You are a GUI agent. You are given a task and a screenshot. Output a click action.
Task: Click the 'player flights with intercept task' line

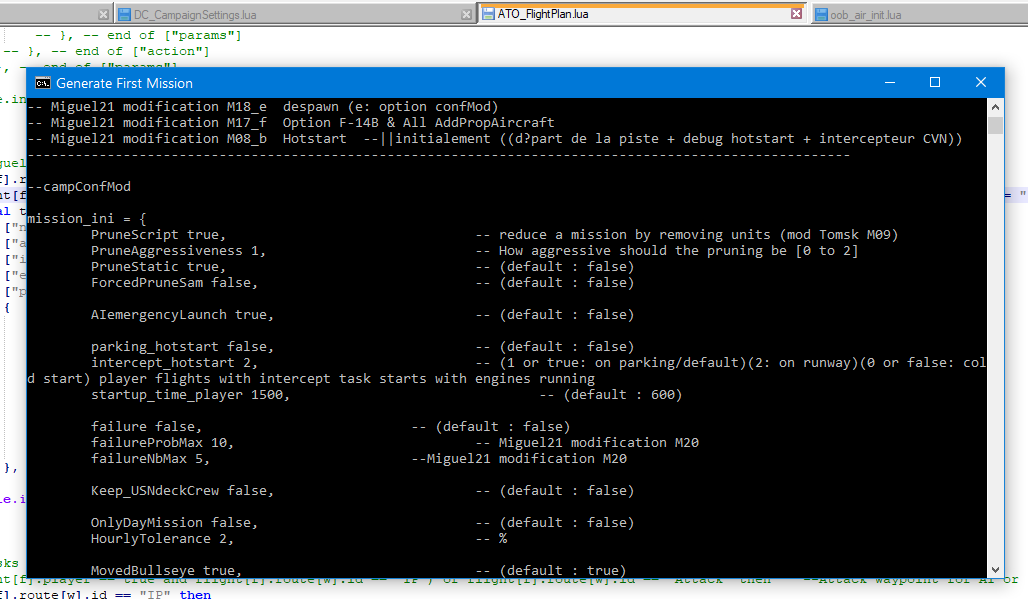click(311, 379)
